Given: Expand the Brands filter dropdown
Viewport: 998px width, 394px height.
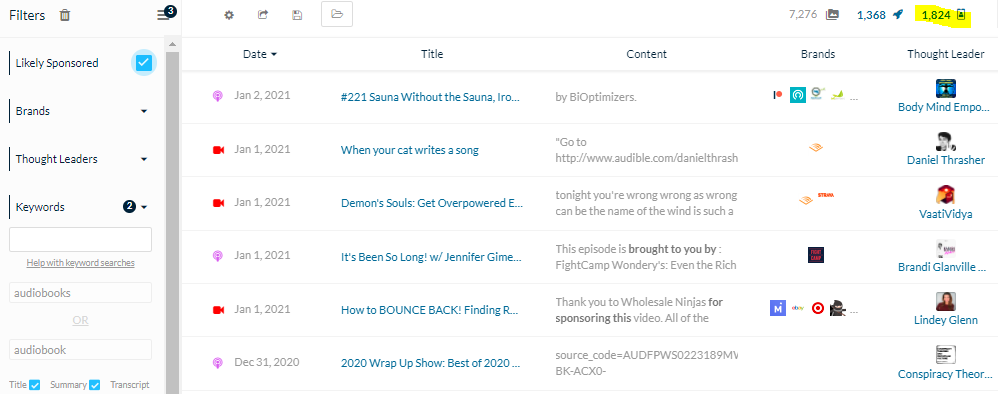Looking at the screenshot, I should point(144,111).
